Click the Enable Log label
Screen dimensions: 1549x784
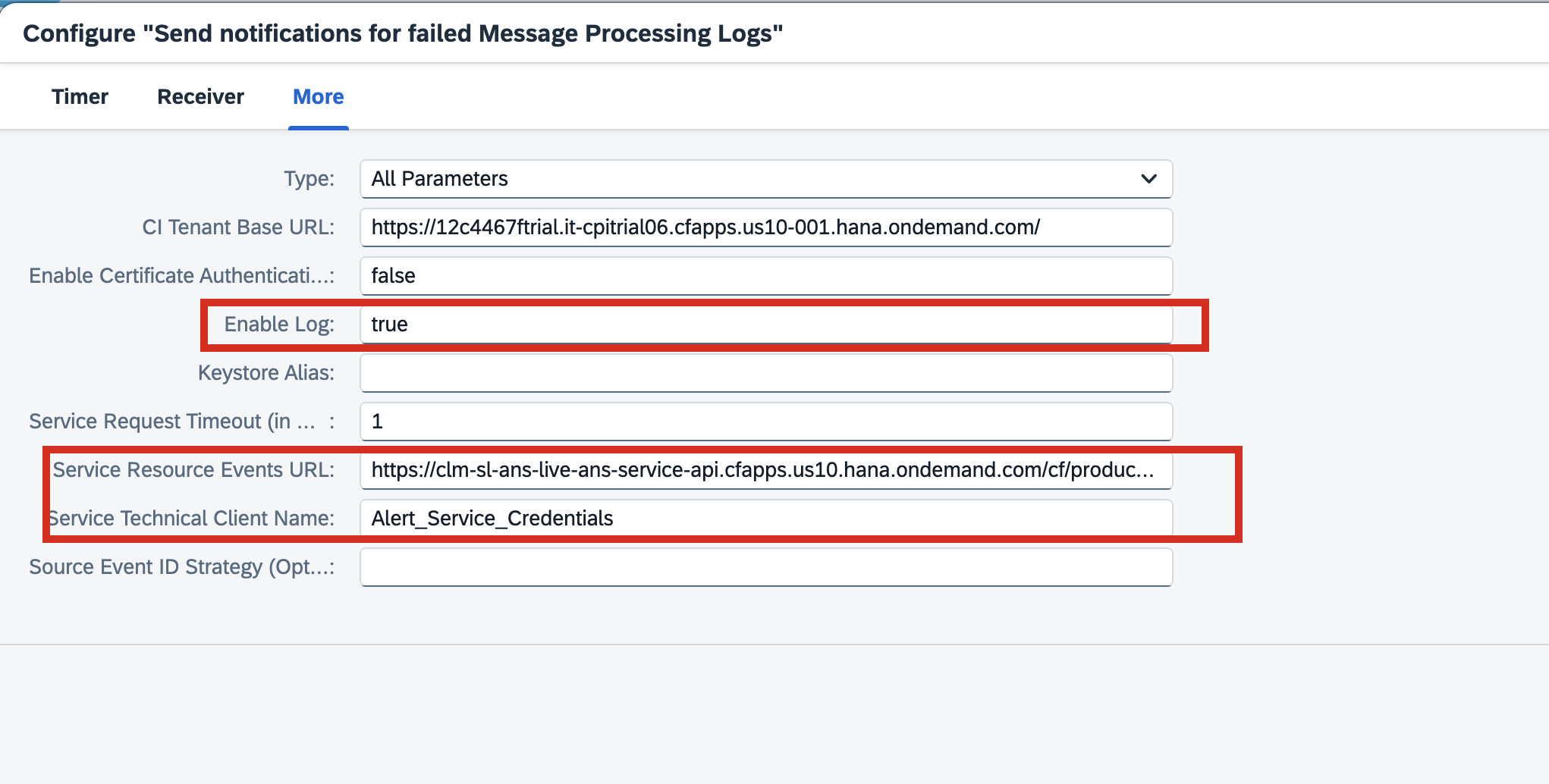point(278,324)
